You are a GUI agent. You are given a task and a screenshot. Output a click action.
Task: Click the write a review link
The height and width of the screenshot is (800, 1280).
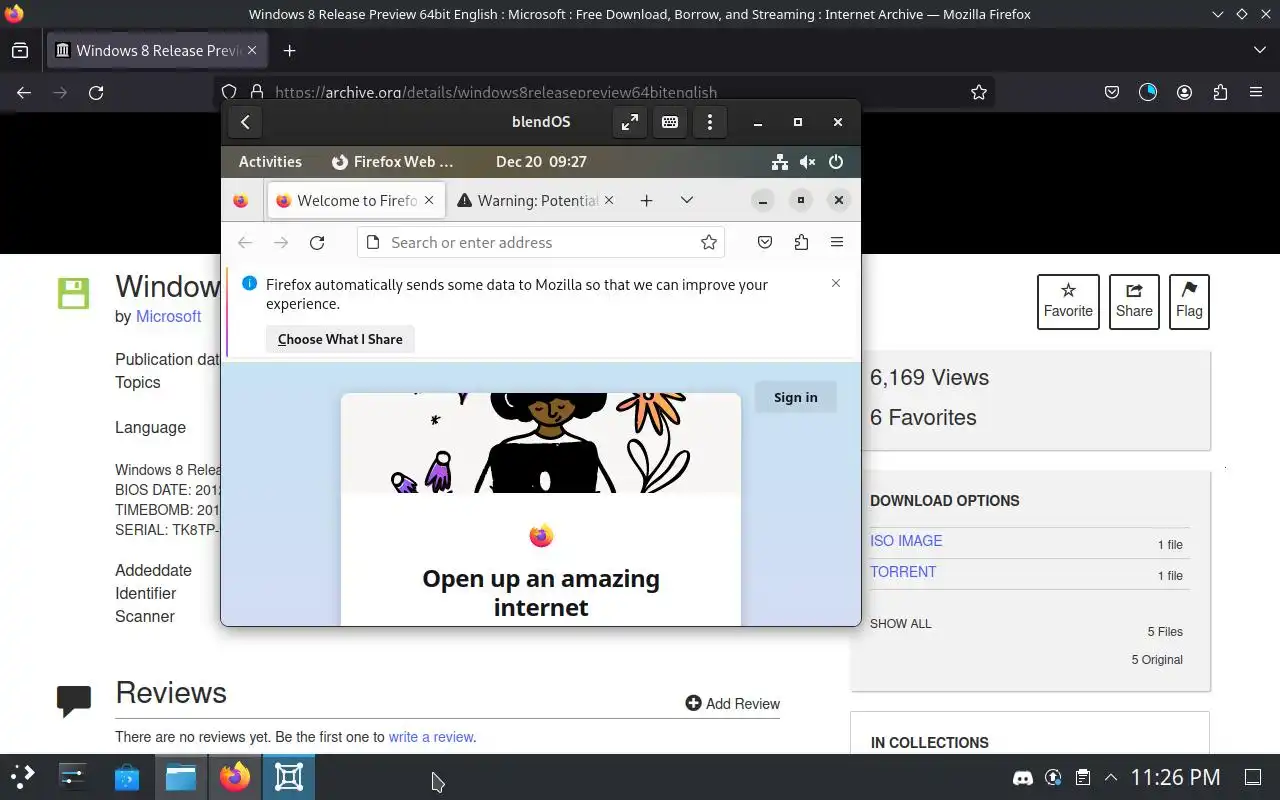[431, 737]
